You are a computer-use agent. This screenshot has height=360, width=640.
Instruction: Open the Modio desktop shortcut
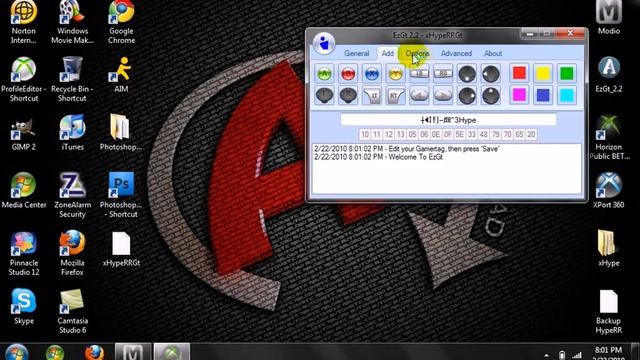coord(609,17)
